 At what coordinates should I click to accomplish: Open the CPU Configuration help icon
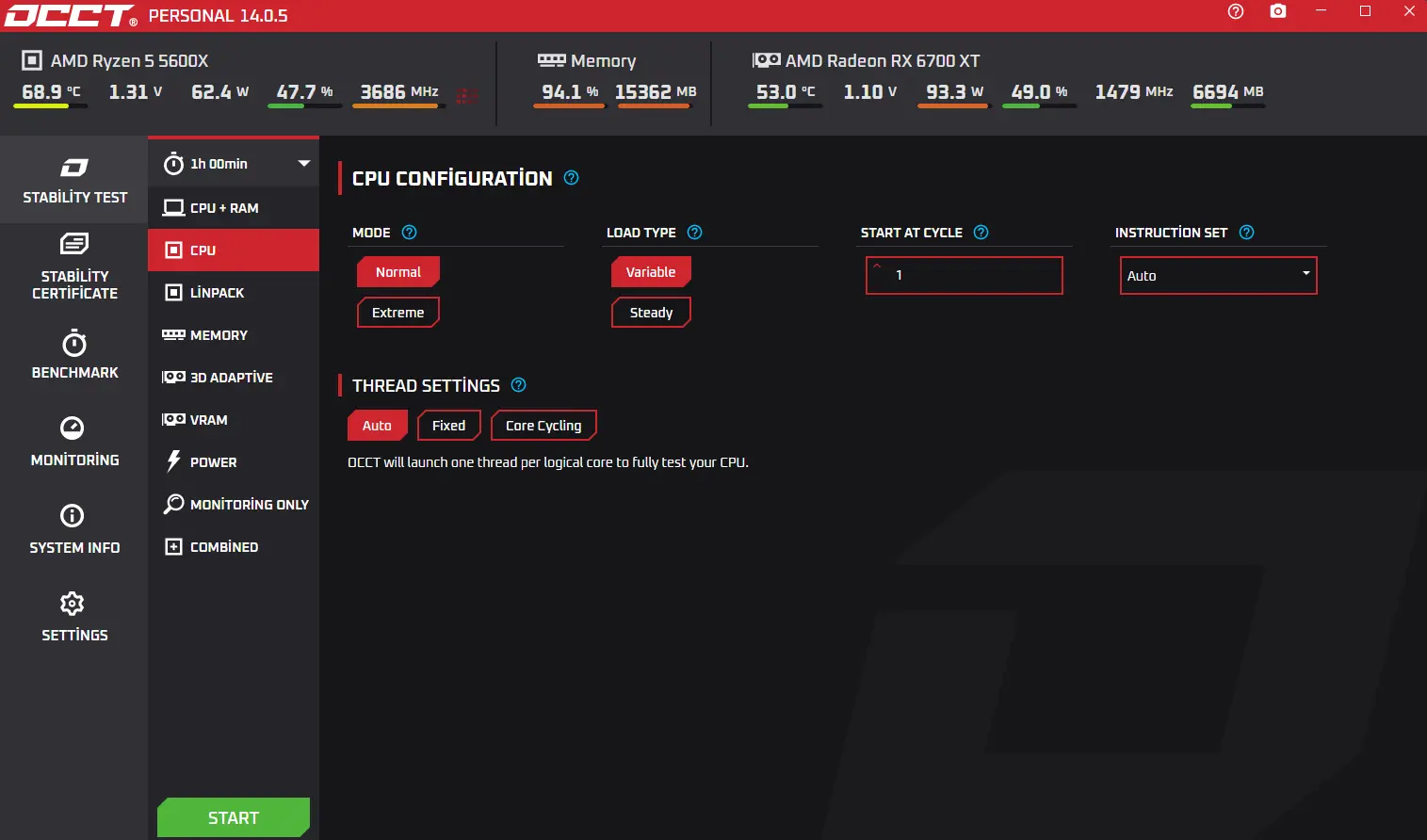tap(571, 177)
